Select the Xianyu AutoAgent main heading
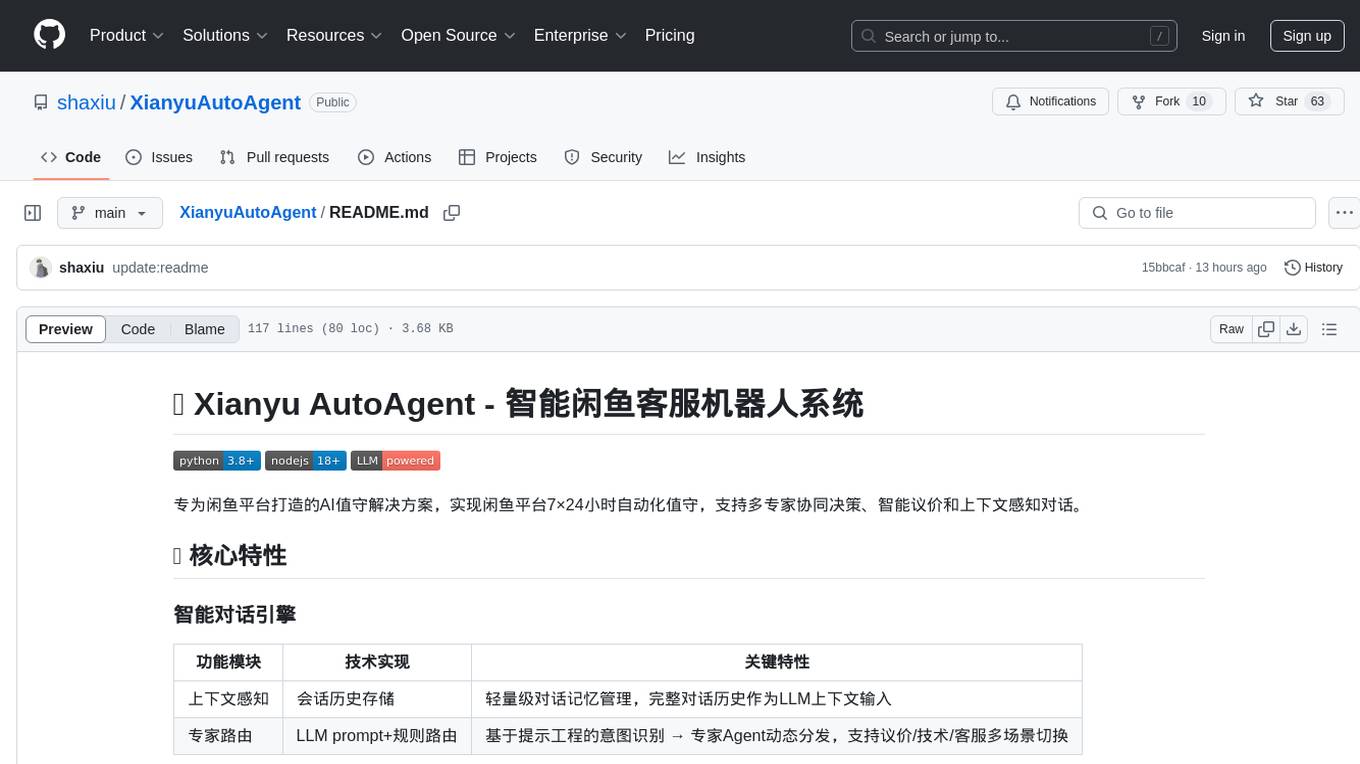The width and height of the screenshot is (1360, 764). pos(518,404)
